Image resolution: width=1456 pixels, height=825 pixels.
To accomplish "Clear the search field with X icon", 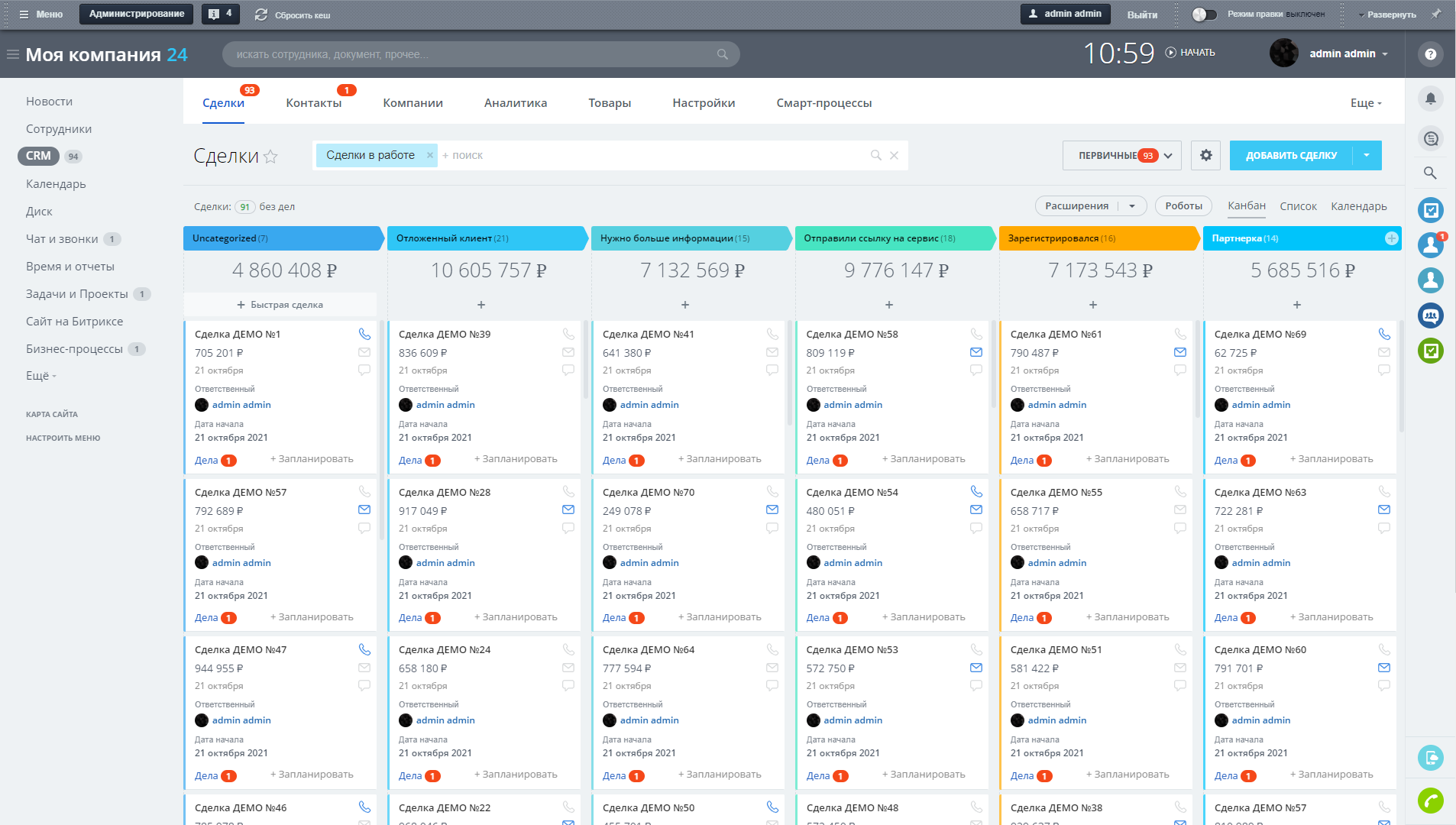I will pyautogui.click(x=894, y=156).
